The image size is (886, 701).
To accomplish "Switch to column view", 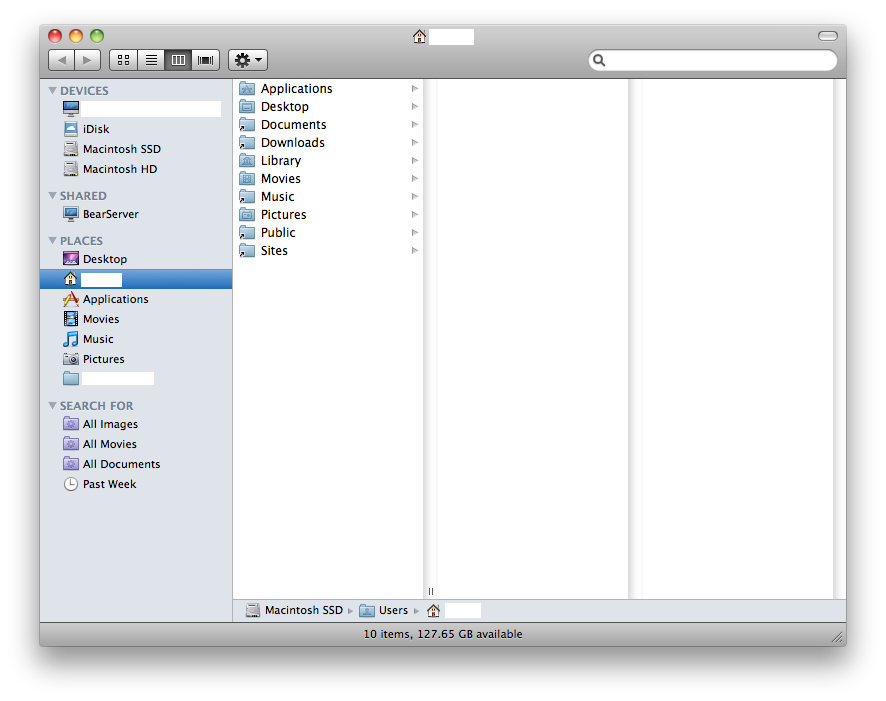I will point(178,60).
